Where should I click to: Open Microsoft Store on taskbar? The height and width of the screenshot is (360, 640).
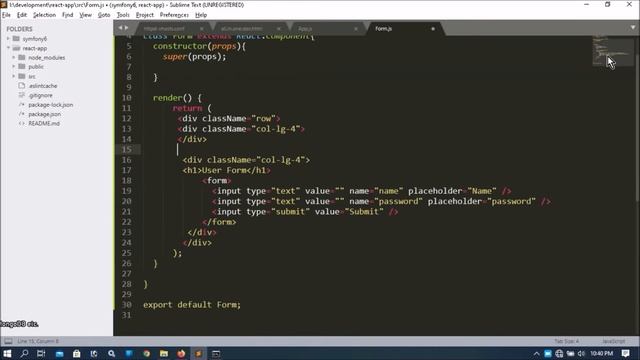(77, 353)
